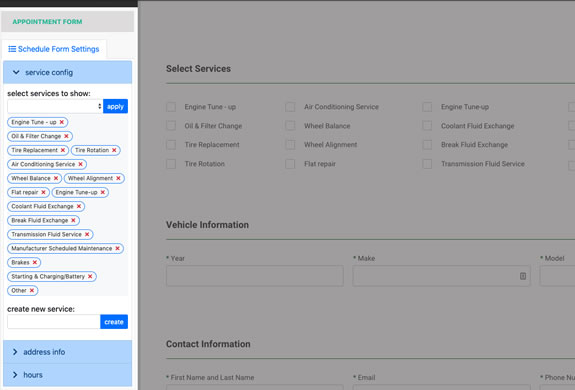Check the Wheel Balance checkbox
575x390 pixels.
point(290,126)
